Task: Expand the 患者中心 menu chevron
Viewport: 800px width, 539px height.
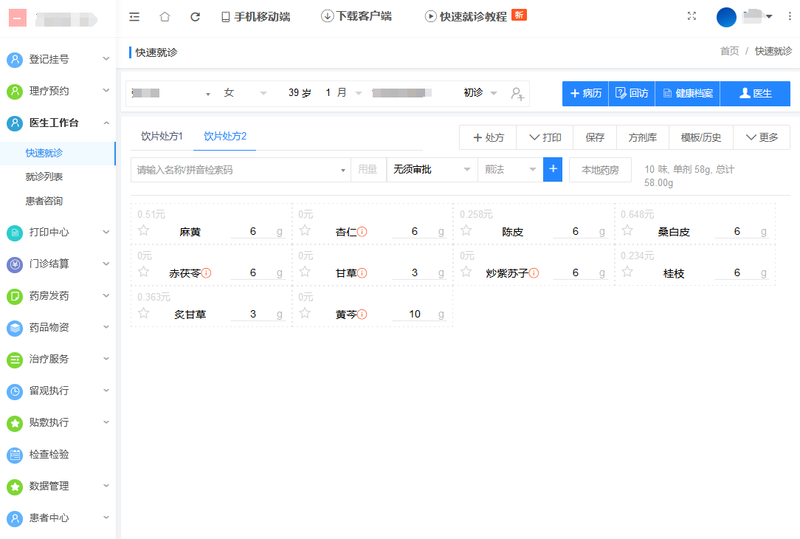Action: pos(106,517)
